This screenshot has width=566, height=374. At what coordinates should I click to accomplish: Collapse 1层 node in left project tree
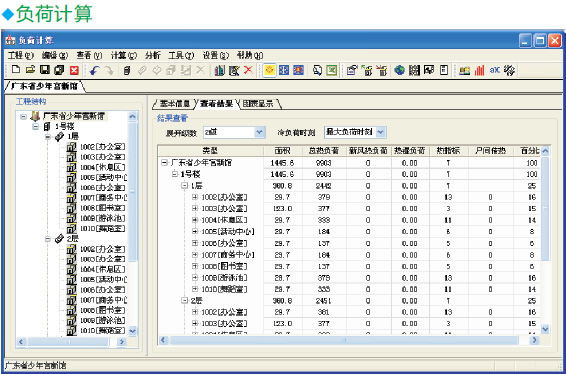pyautogui.click(x=48, y=137)
